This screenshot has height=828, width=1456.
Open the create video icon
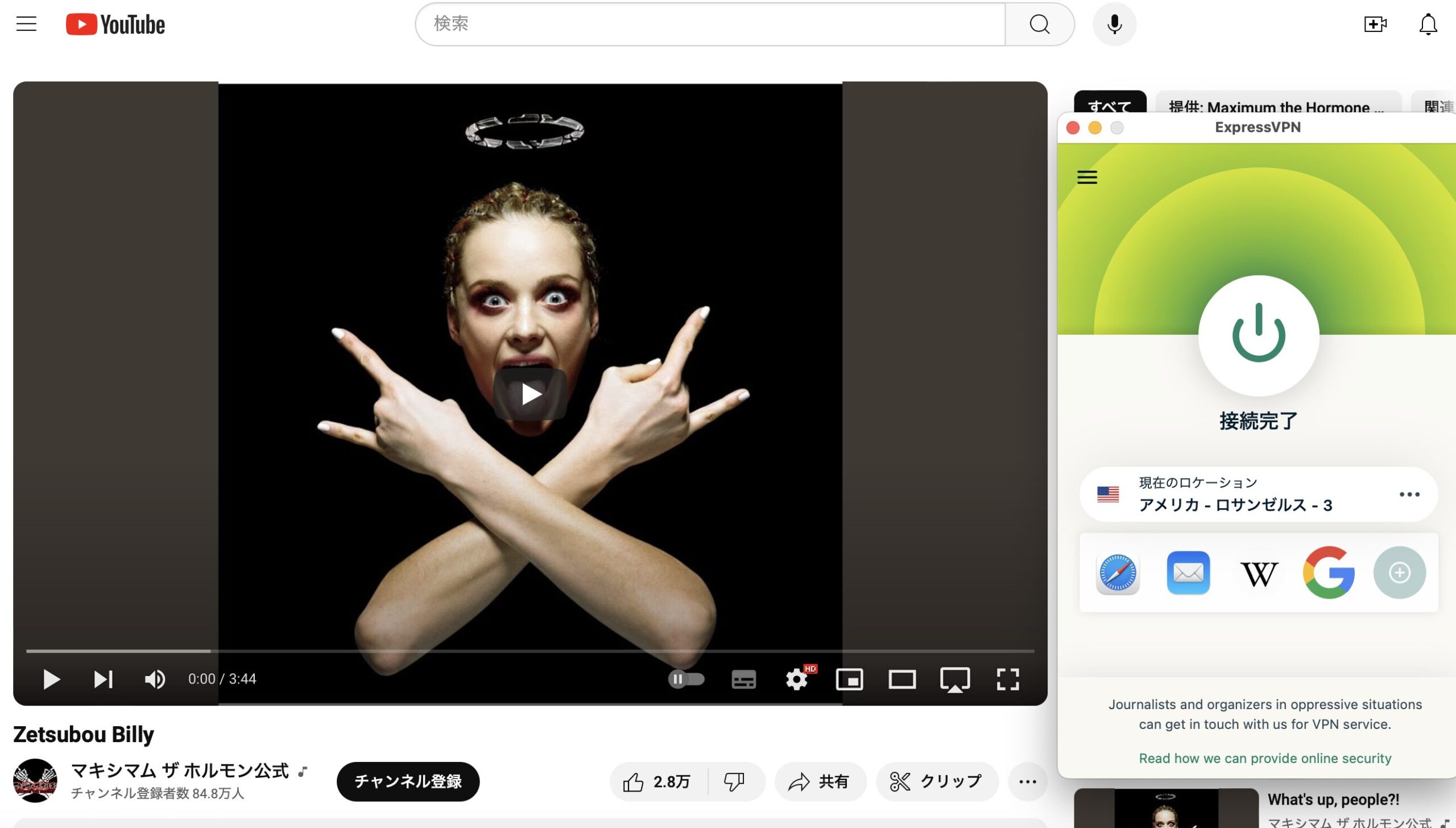pyautogui.click(x=1375, y=24)
